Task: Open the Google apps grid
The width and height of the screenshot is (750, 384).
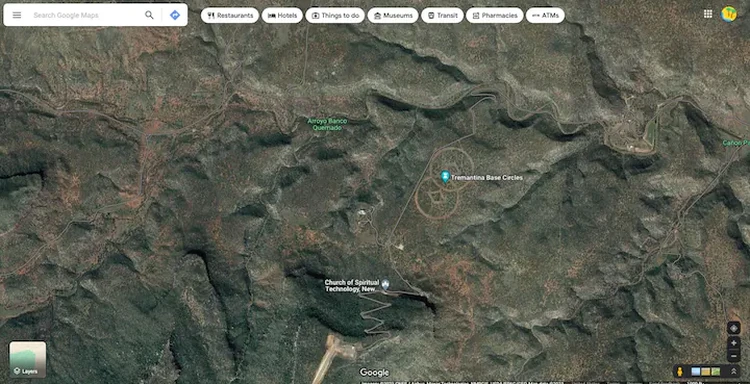Action: tap(708, 13)
